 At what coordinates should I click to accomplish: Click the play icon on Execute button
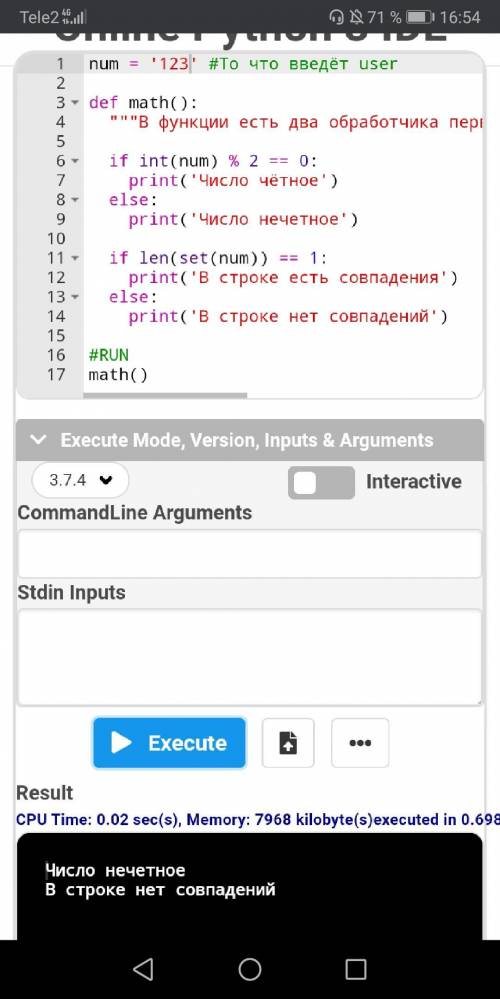coord(121,742)
